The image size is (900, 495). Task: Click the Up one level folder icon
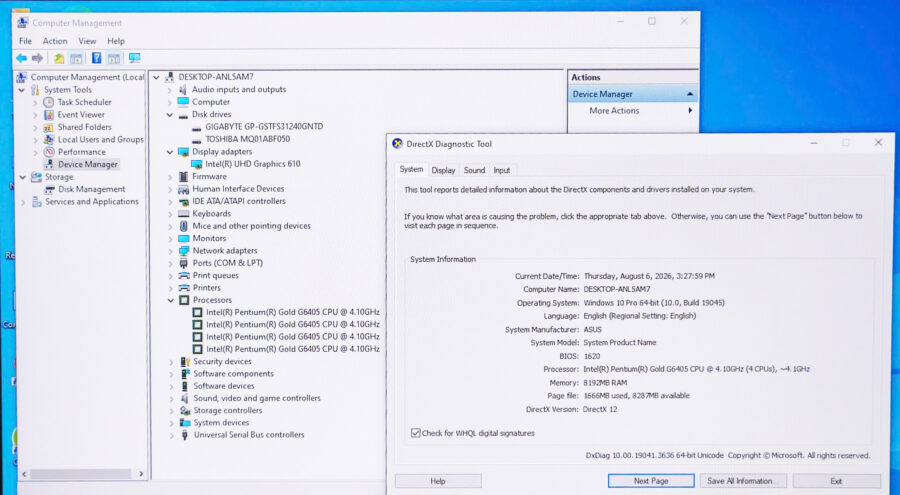point(59,58)
